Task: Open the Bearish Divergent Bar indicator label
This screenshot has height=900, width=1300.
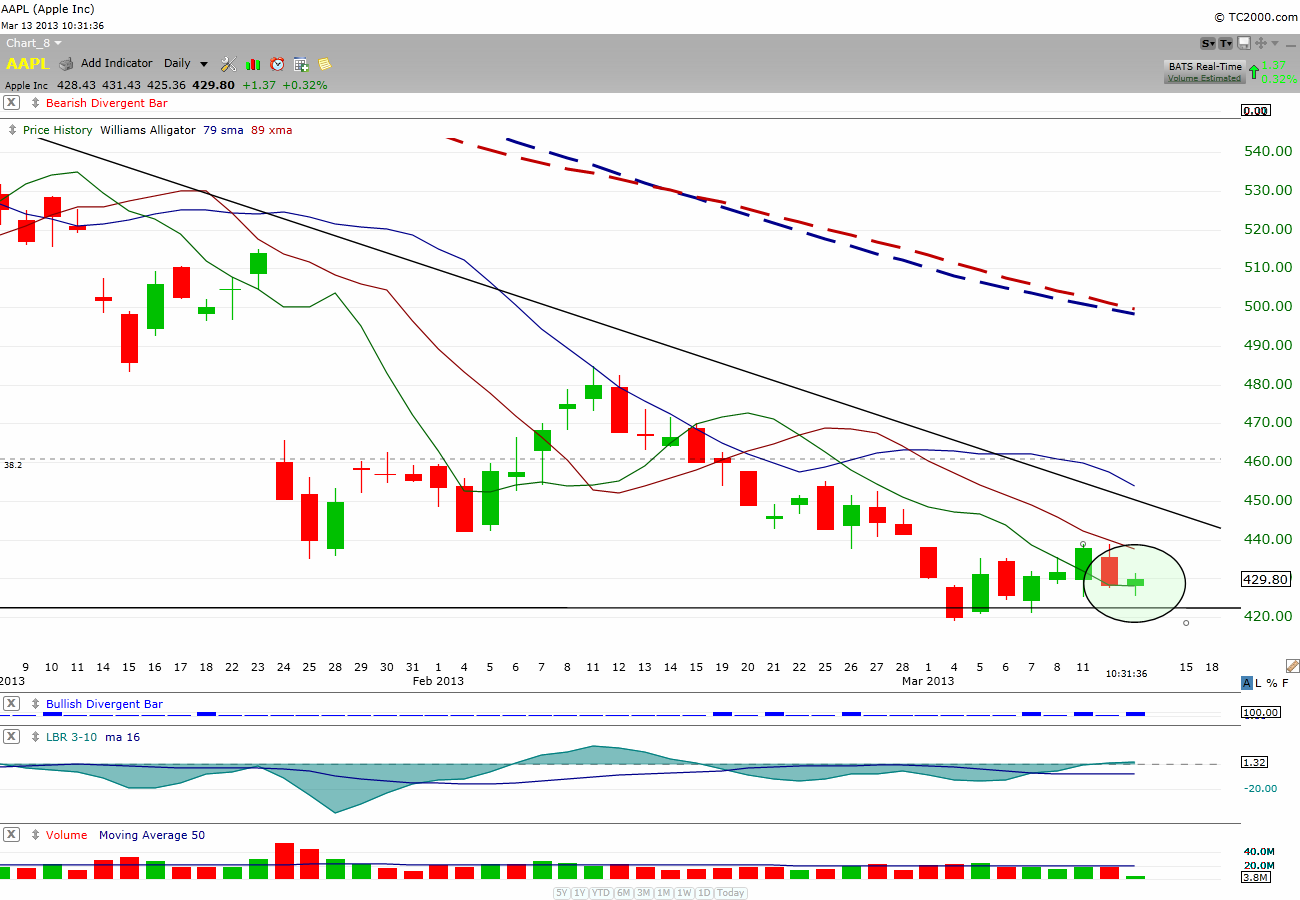Action: [107, 103]
